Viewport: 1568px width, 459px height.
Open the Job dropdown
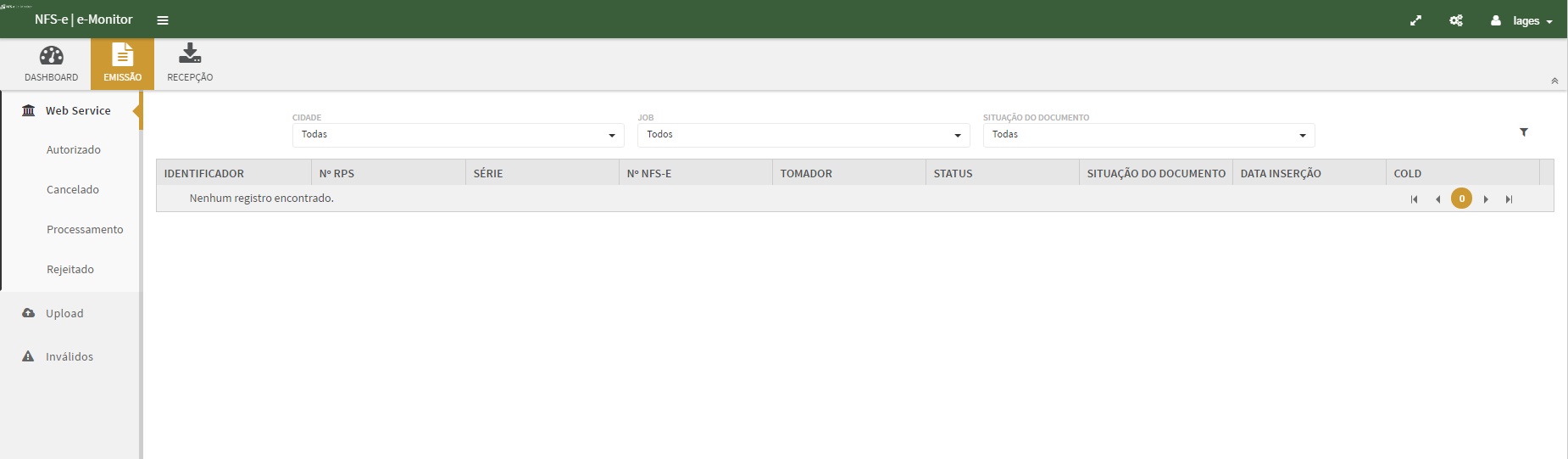(x=803, y=135)
